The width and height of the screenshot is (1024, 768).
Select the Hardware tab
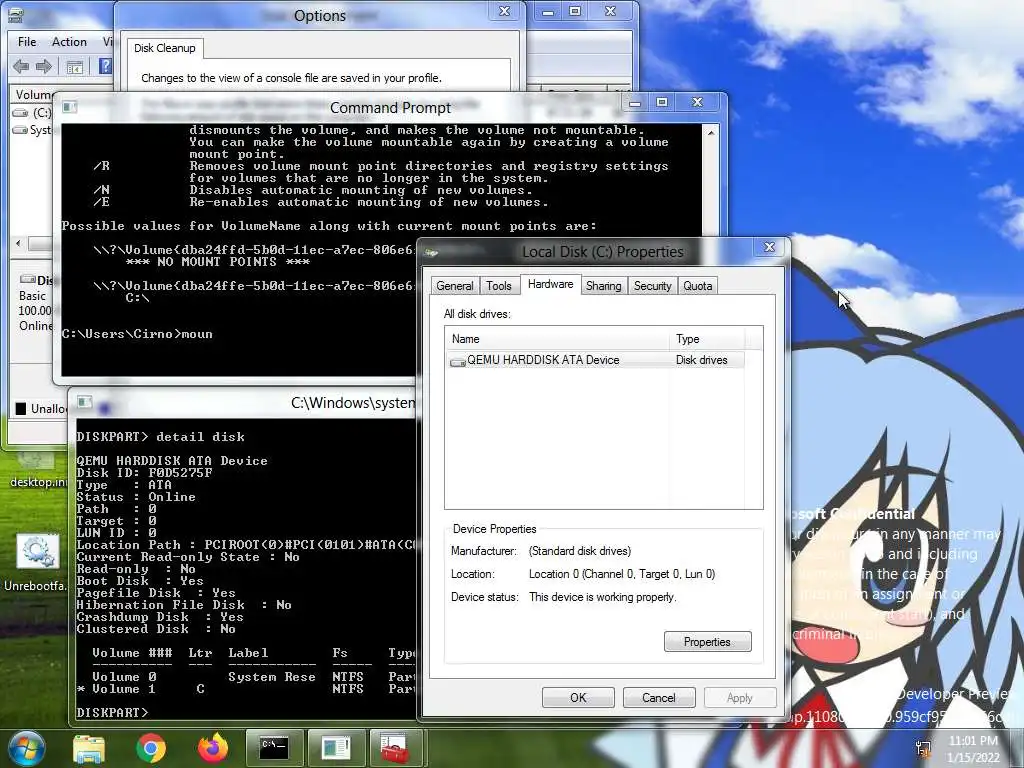[551, 284]
